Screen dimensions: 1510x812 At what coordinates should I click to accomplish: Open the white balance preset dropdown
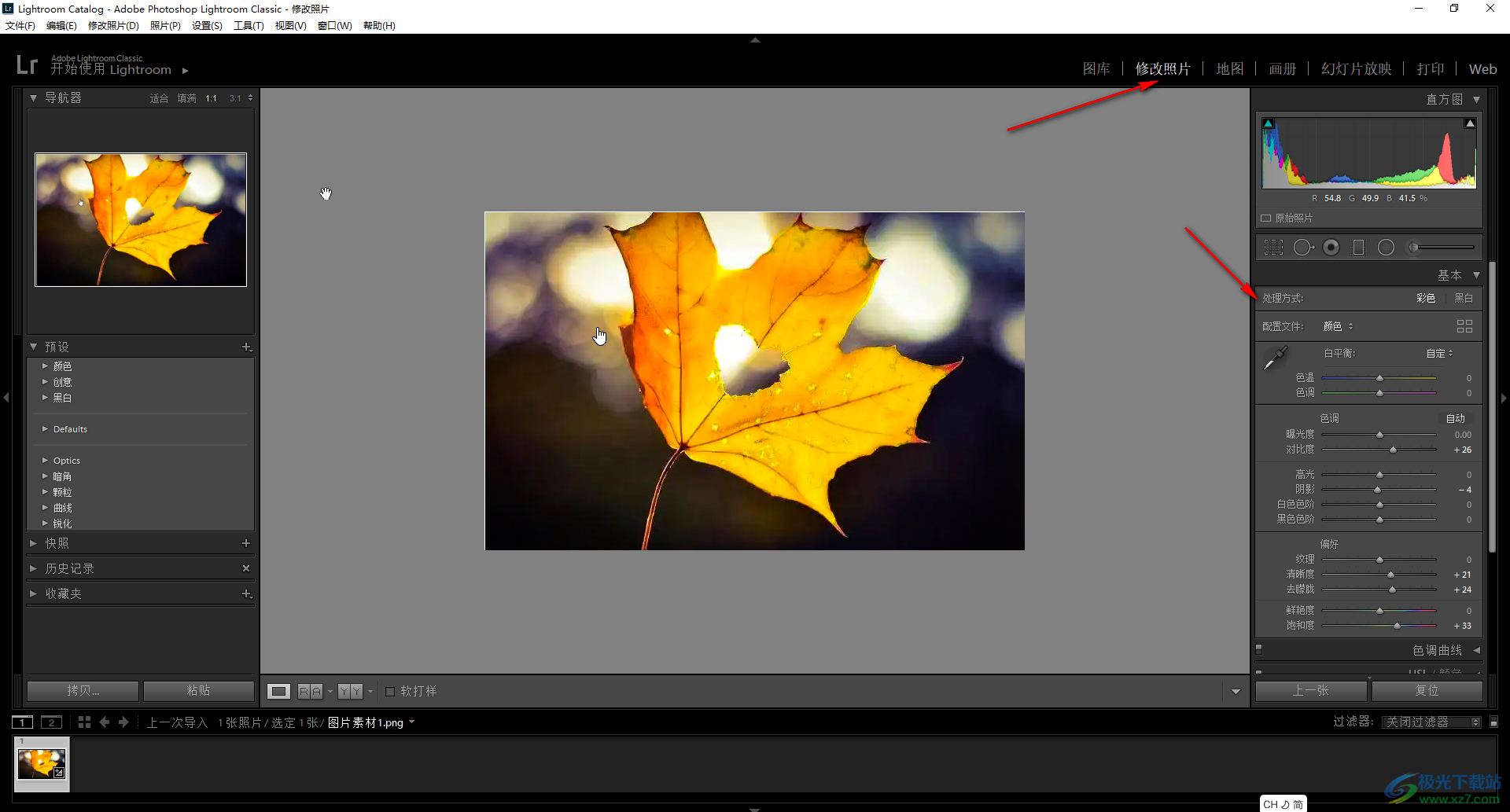(x=1440, y=354)
